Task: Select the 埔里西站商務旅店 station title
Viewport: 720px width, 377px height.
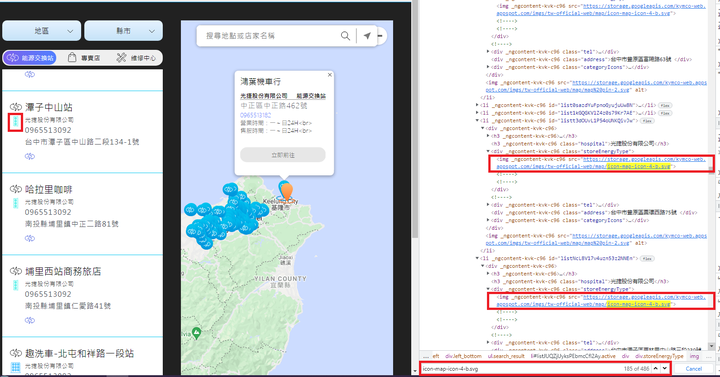Action: tap(63, 271)
